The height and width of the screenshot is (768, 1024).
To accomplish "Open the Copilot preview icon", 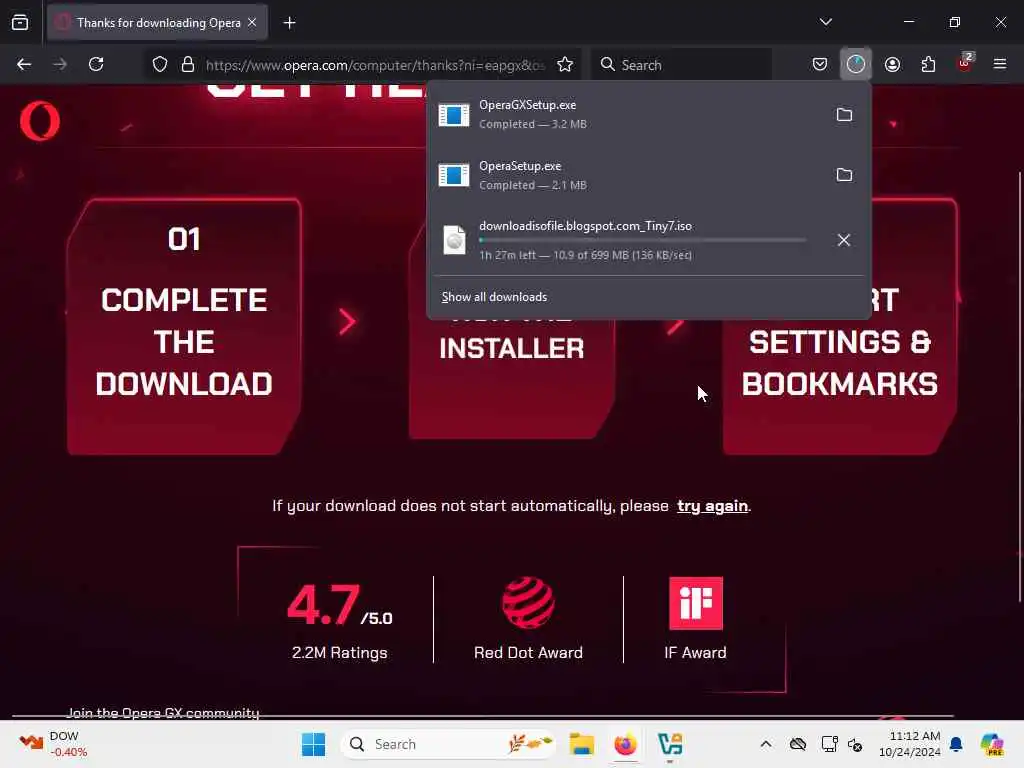I will click(992, 744).
